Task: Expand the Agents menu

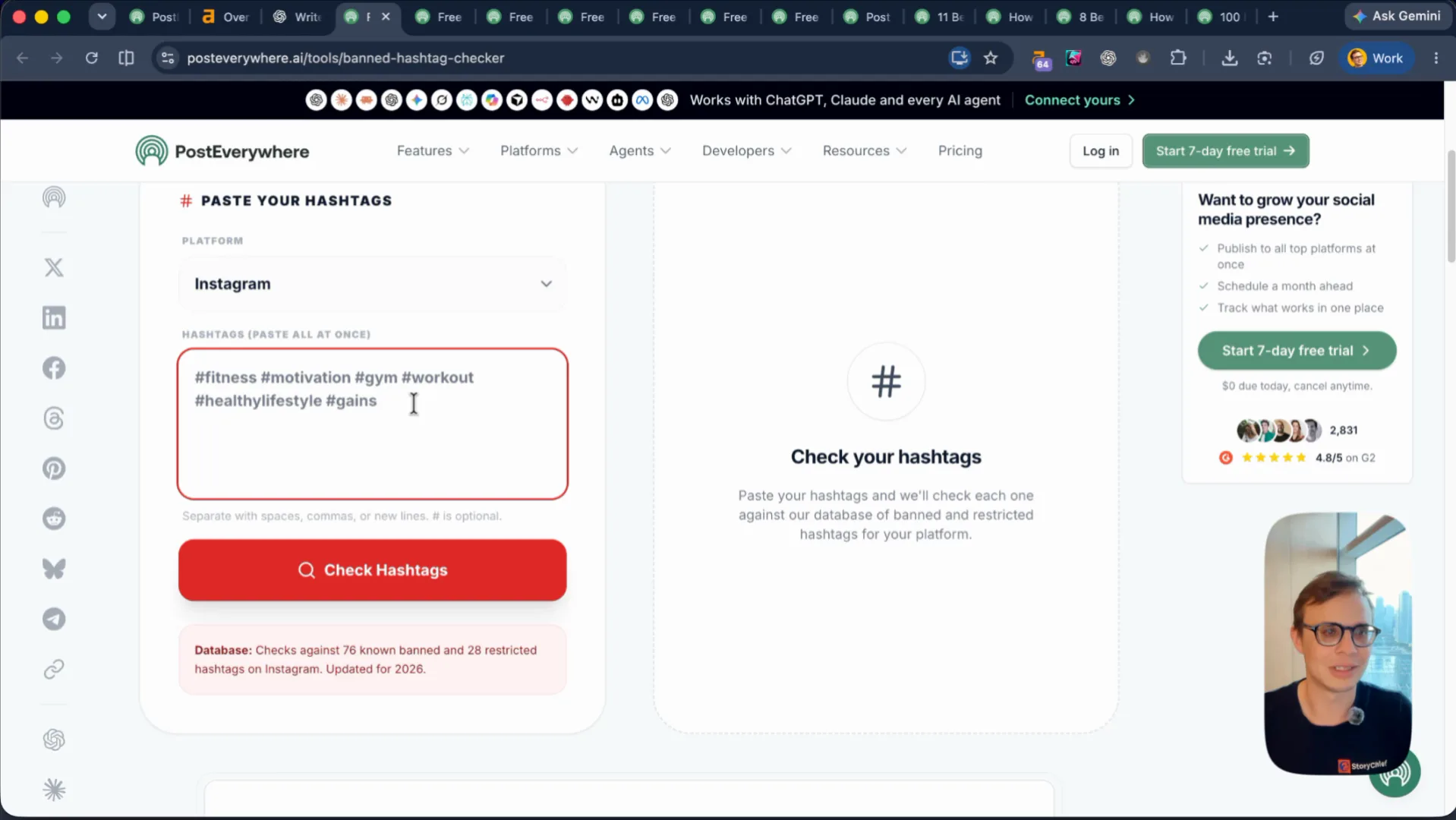Action: 640,150
